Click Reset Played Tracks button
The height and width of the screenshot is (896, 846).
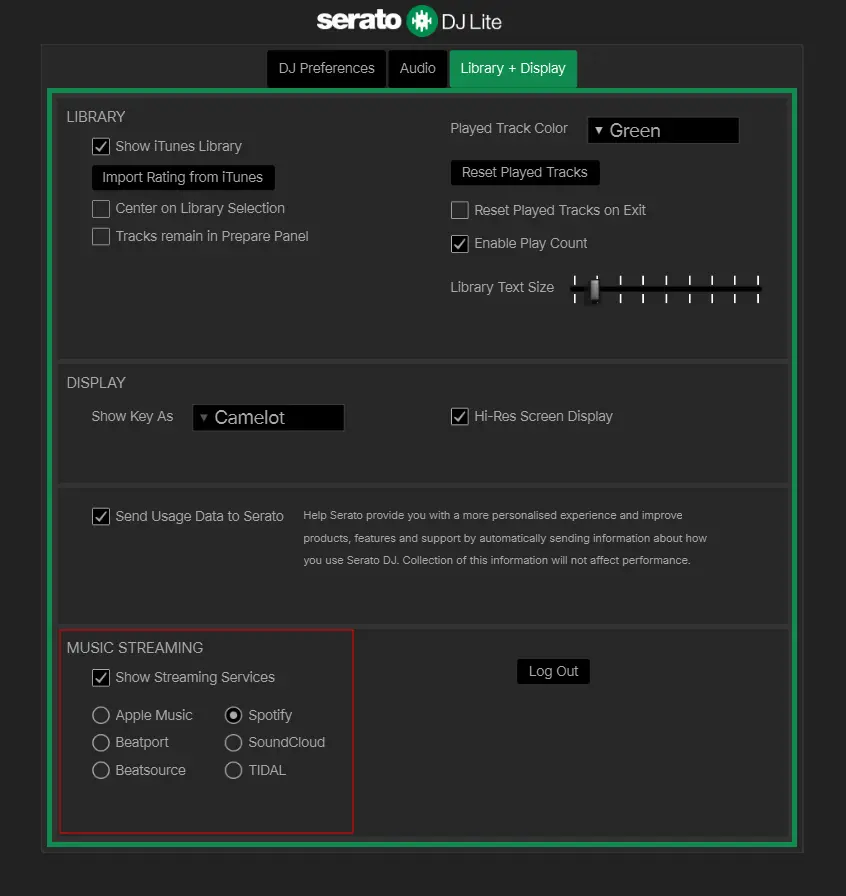pos(525,173)
